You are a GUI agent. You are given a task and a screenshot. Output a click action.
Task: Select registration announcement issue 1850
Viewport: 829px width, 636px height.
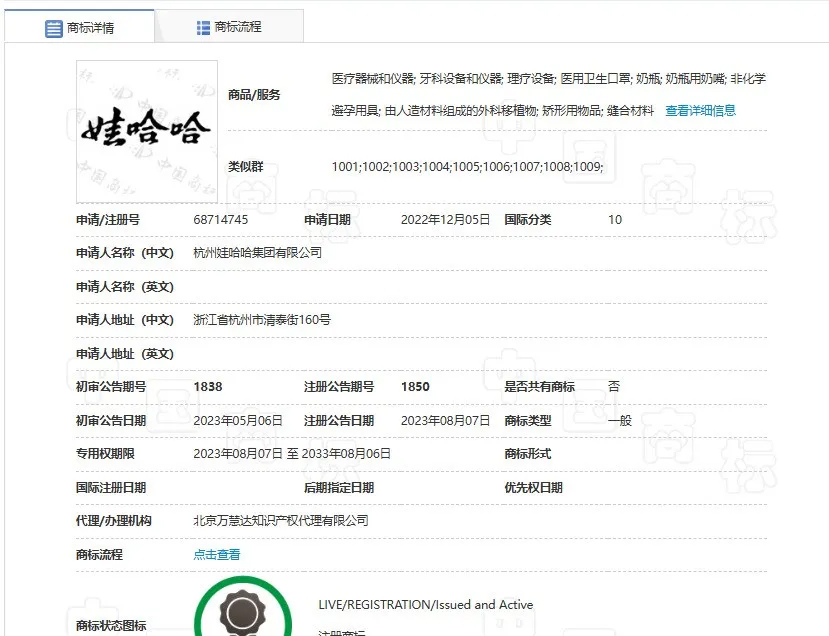(415, 387)
